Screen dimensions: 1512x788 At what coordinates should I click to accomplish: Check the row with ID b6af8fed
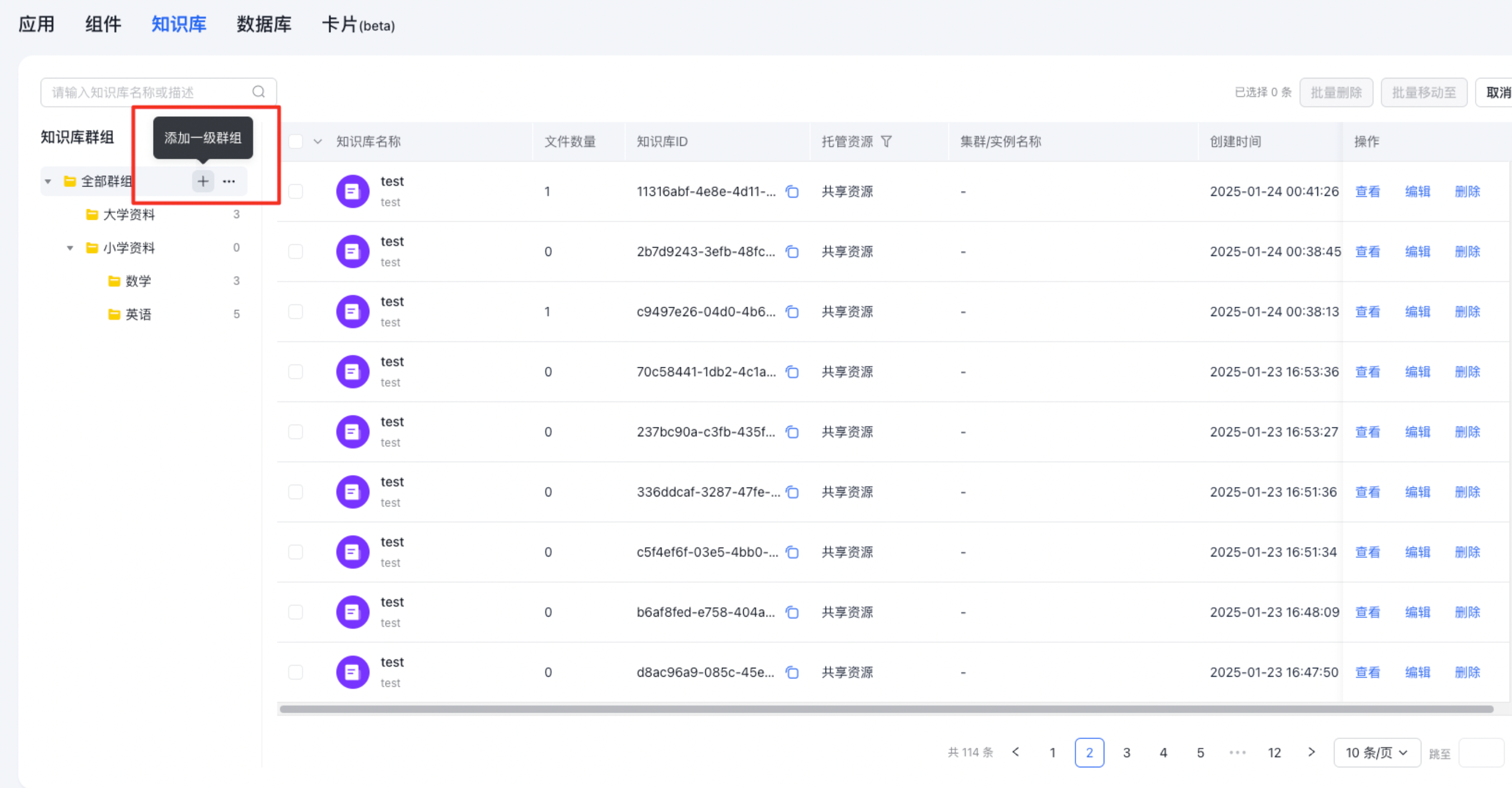click(295, 612)
